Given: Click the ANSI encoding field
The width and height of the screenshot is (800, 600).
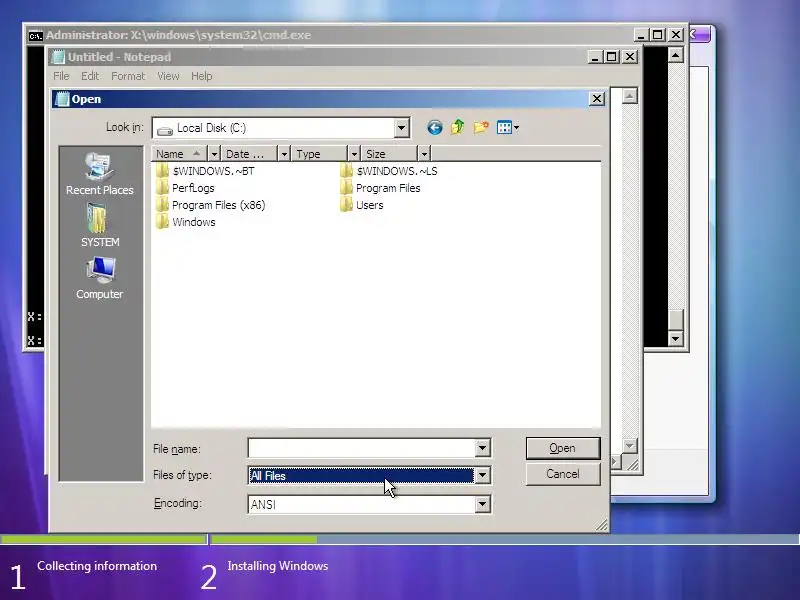Looking at the screenshot, I should pos(361,504).
